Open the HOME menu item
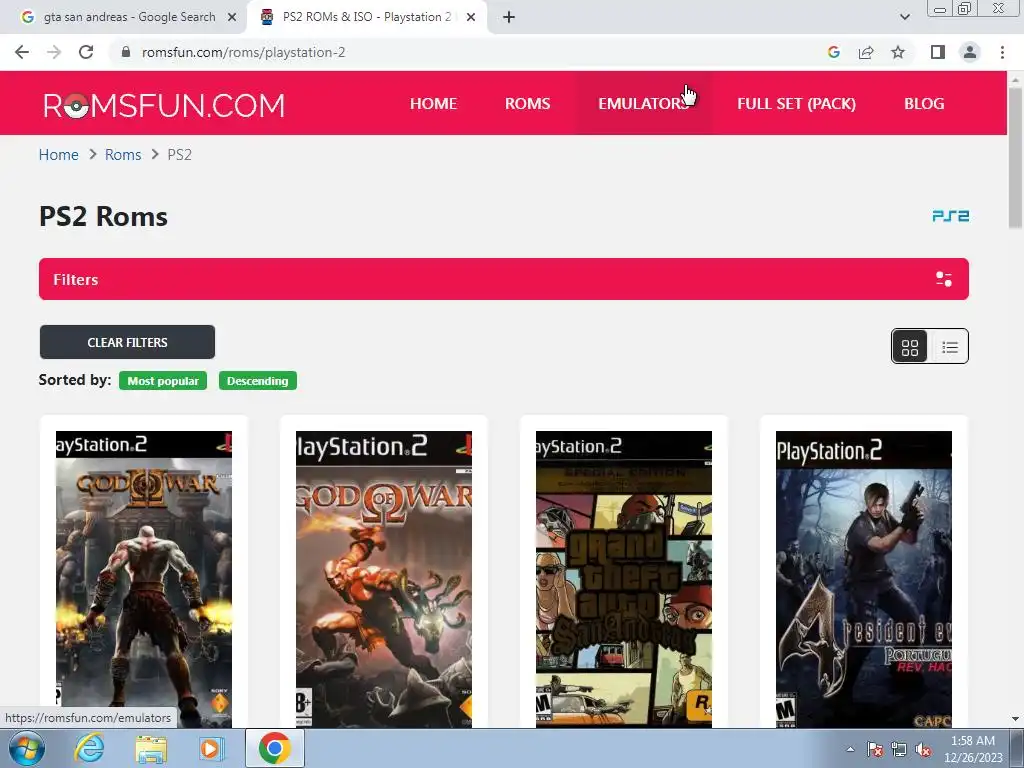Image resolution: width=1024 pixels, height=768 pixels. point(433,103)
